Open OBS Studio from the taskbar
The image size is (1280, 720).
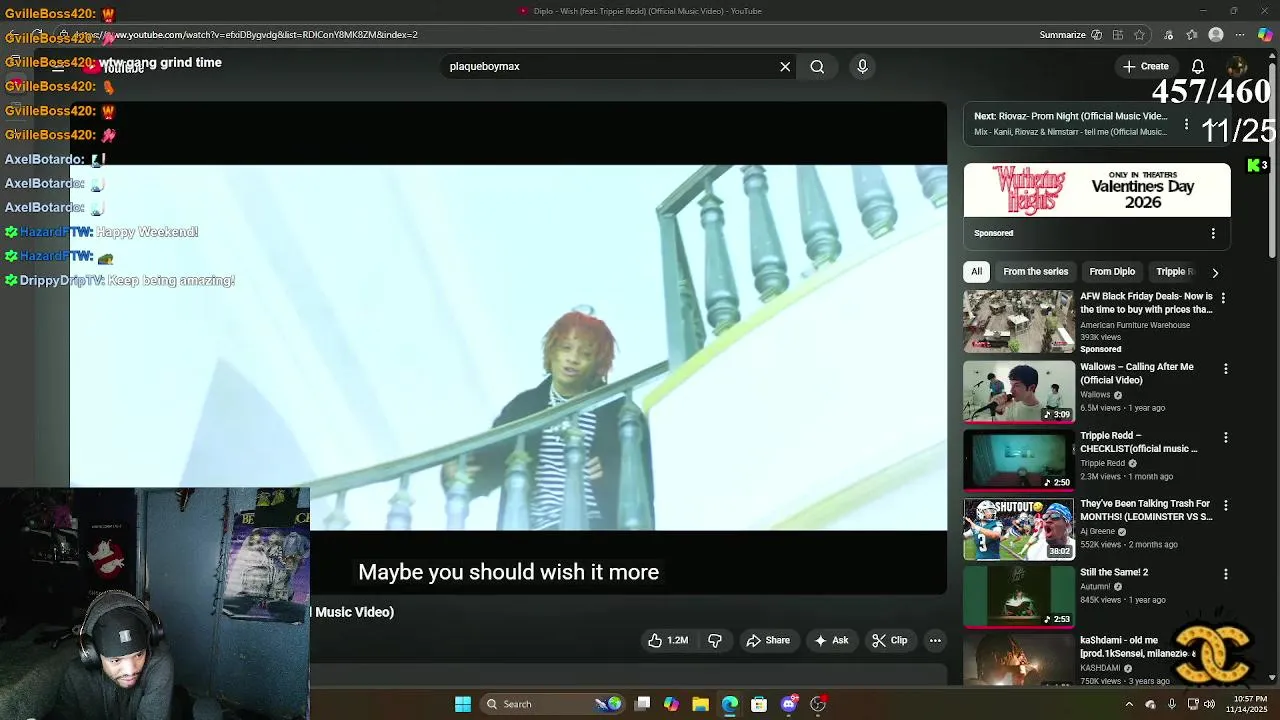pos(818,704)
